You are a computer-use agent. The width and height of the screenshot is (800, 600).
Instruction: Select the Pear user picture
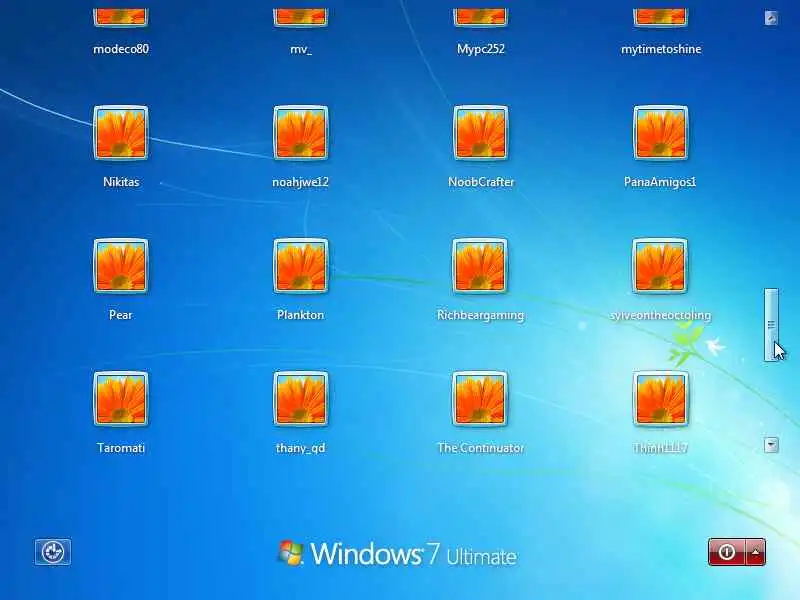tap(121, 266)
